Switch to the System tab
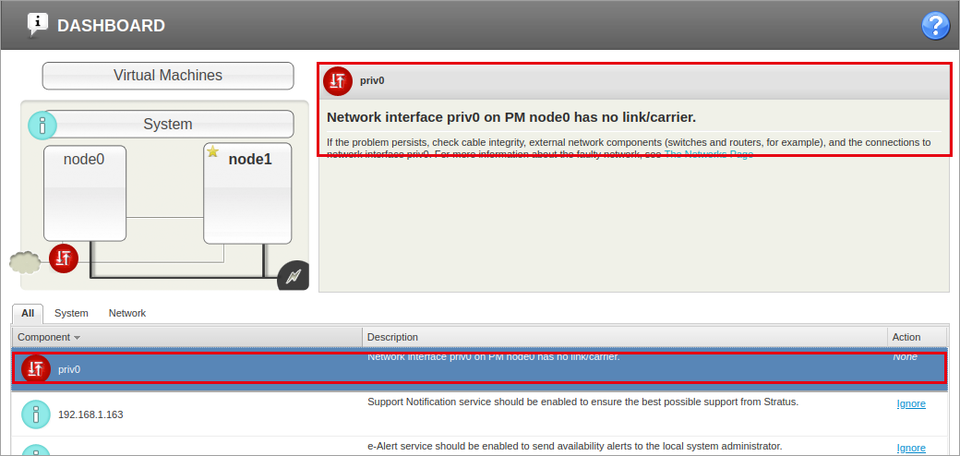Image resolution: width=960 pixels, height=456 pixels. point(71,313)
